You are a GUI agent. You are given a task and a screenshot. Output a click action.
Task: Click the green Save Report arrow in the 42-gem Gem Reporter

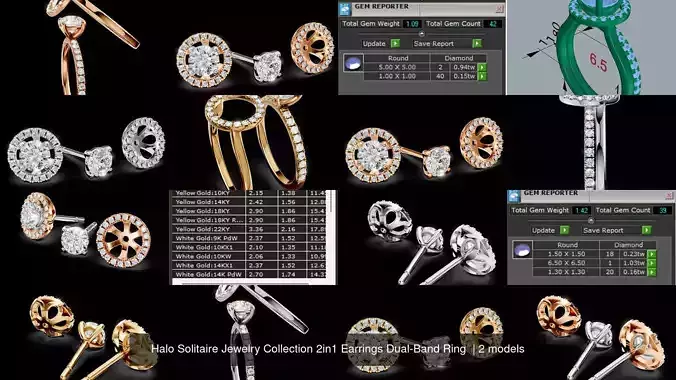477,43
